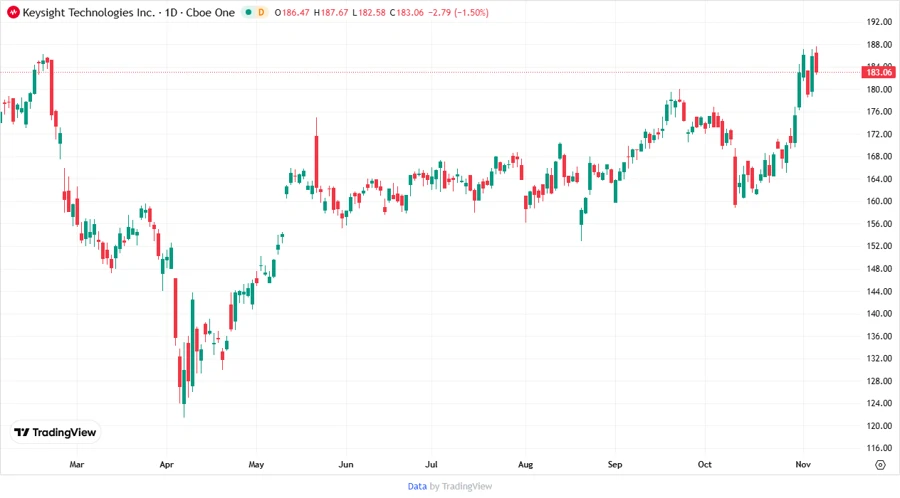The image size is (900, 498).
Task: Click the 188.00 price axis label
Action: (879, 44)
